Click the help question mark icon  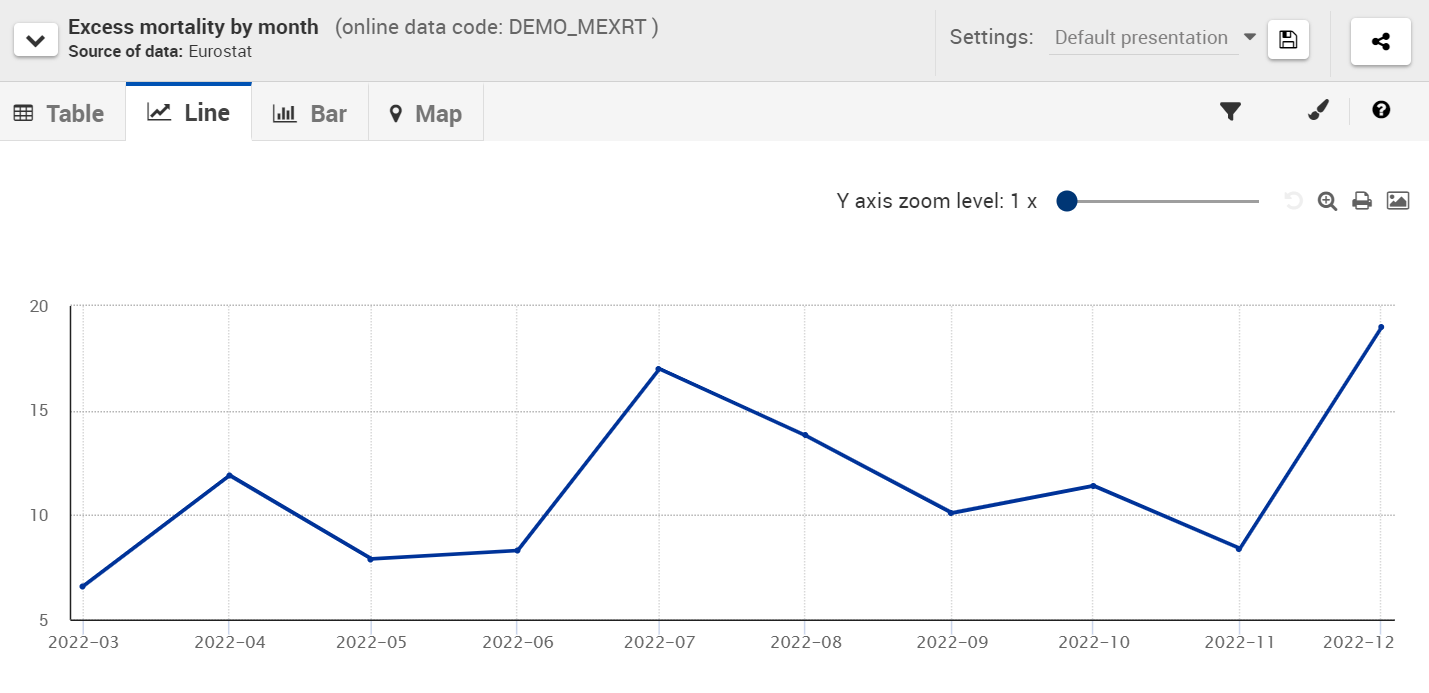click(1381, 110)
